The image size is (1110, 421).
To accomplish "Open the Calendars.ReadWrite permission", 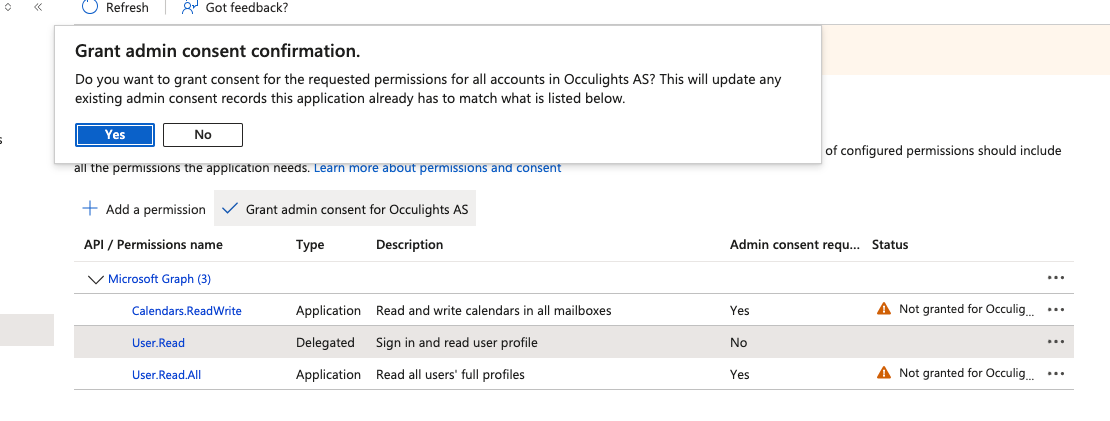I will (187, 311).
